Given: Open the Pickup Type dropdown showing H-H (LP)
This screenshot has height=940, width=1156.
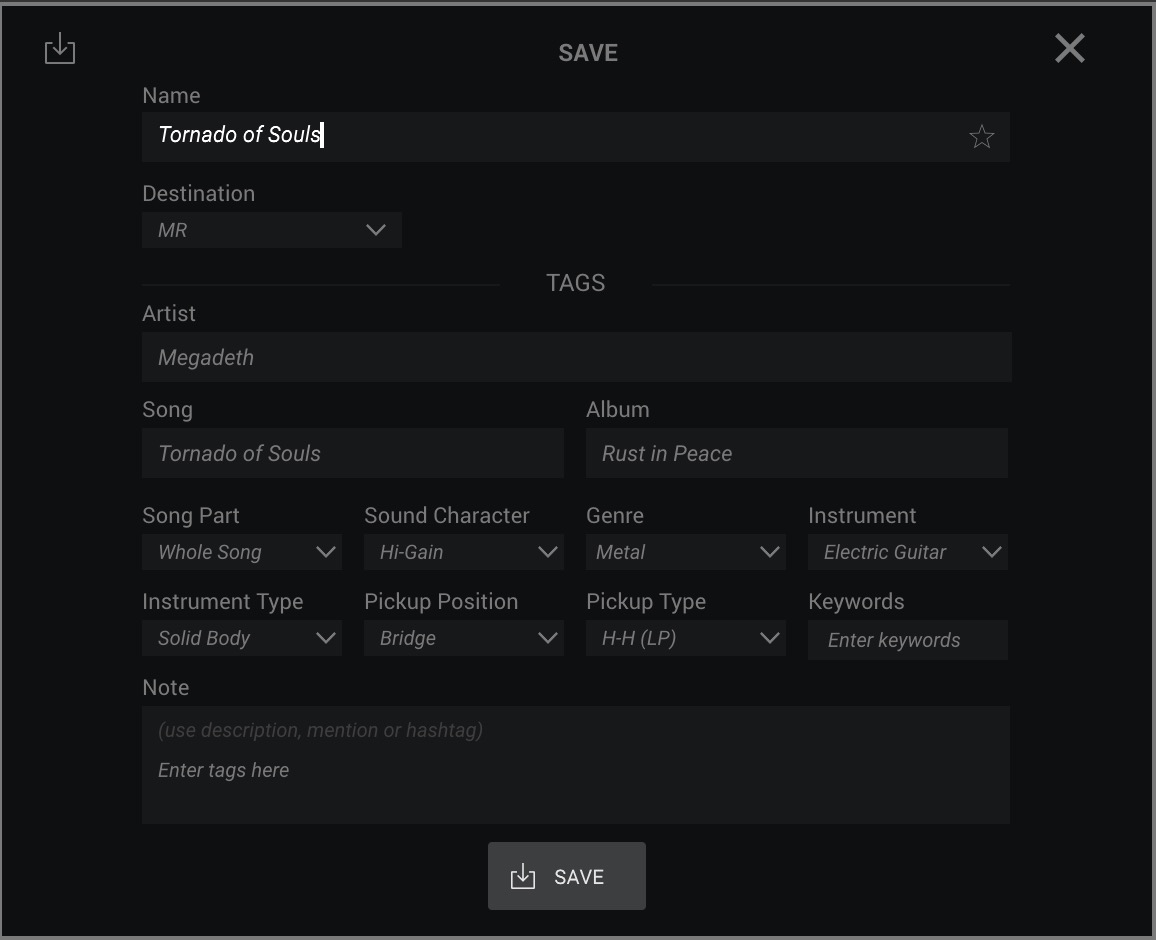Looking at the screenshot, I should pos(686,638).
